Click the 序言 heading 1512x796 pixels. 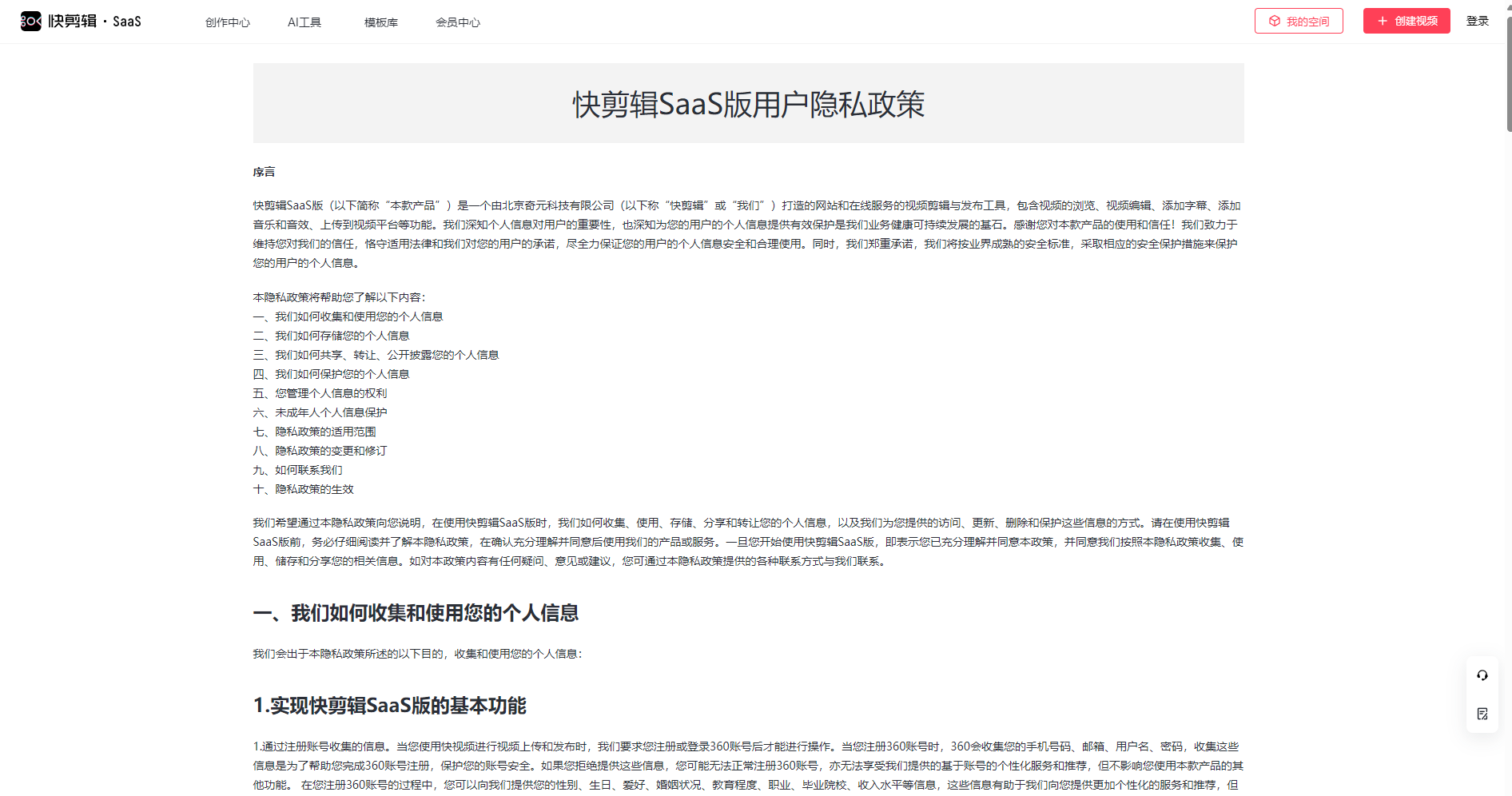pyautogui.click(x=264, y=172)
